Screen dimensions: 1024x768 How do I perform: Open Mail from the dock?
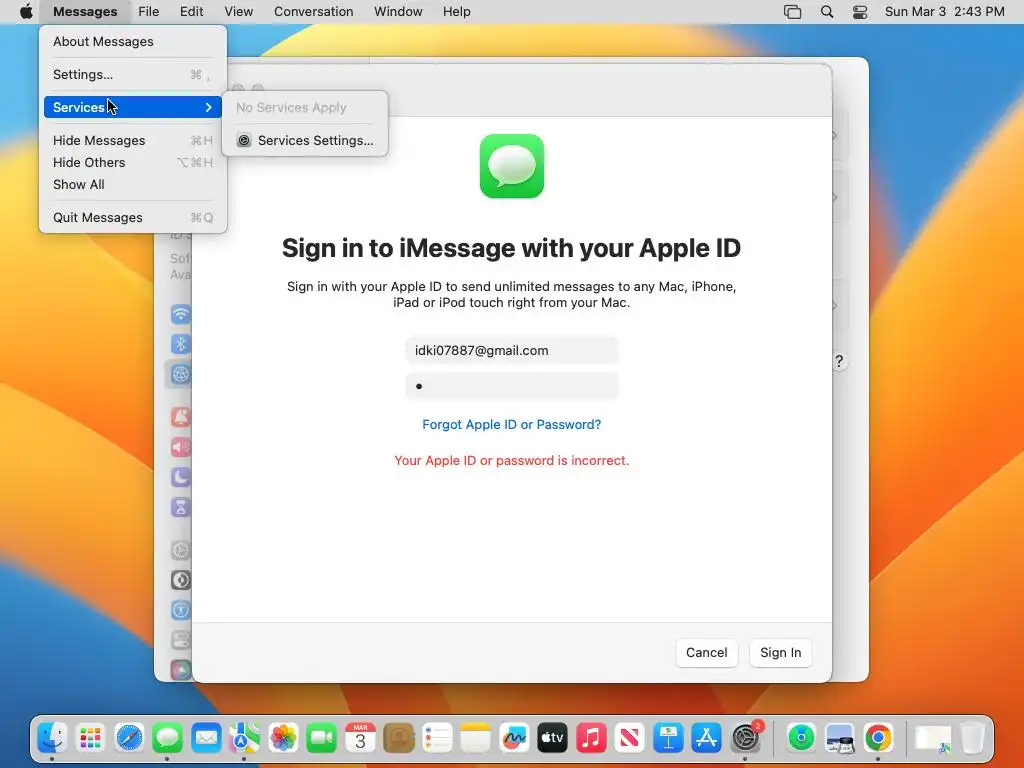pyautogui.click(x=206, y=738)
